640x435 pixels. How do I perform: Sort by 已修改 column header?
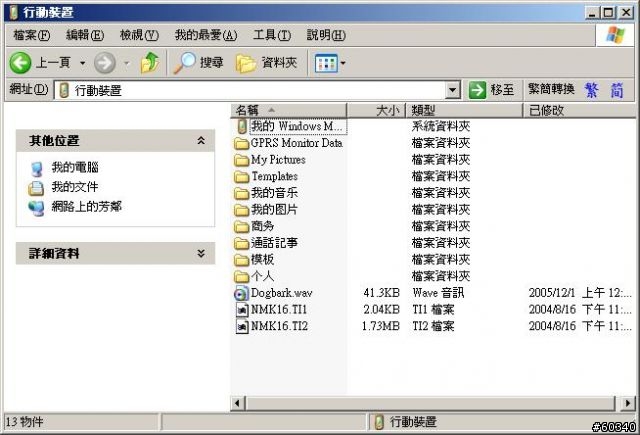579,110
